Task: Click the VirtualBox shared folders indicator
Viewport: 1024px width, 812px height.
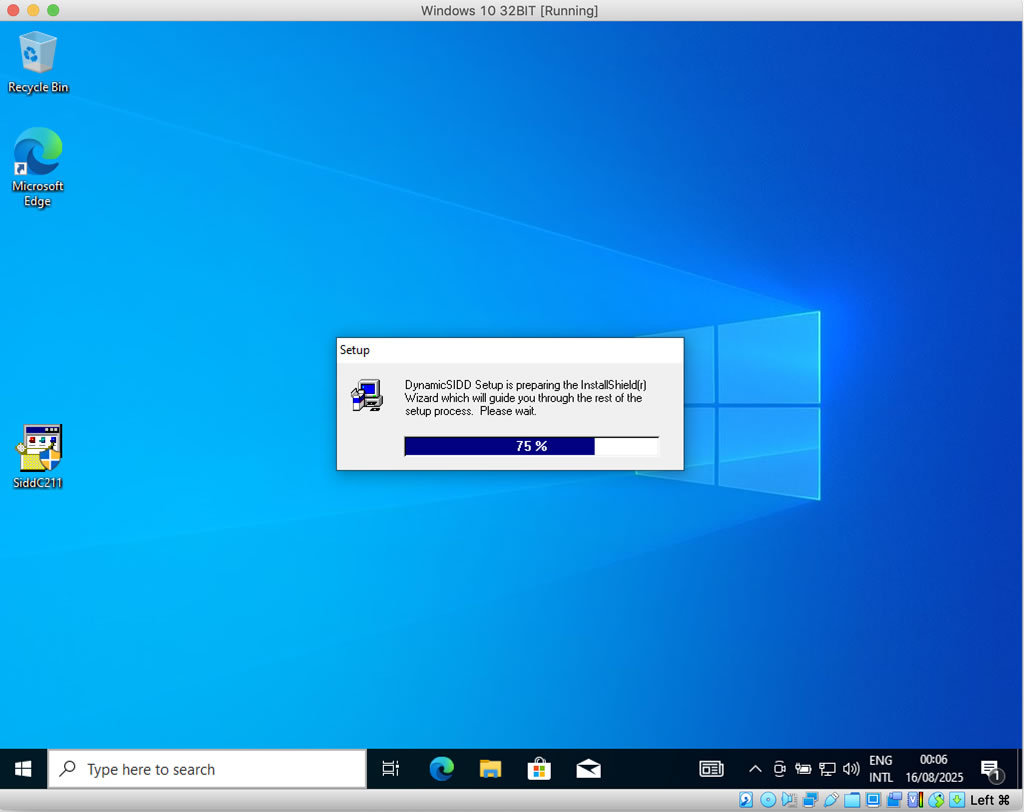Action: pos(852,800)
